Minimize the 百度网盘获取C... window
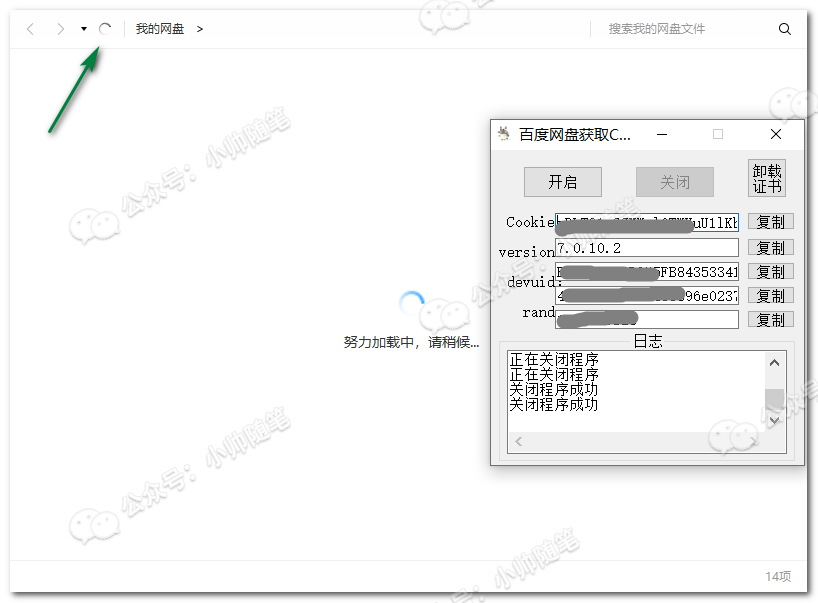The height and width of the screenshot is (603, 818). tap(662, 135)
